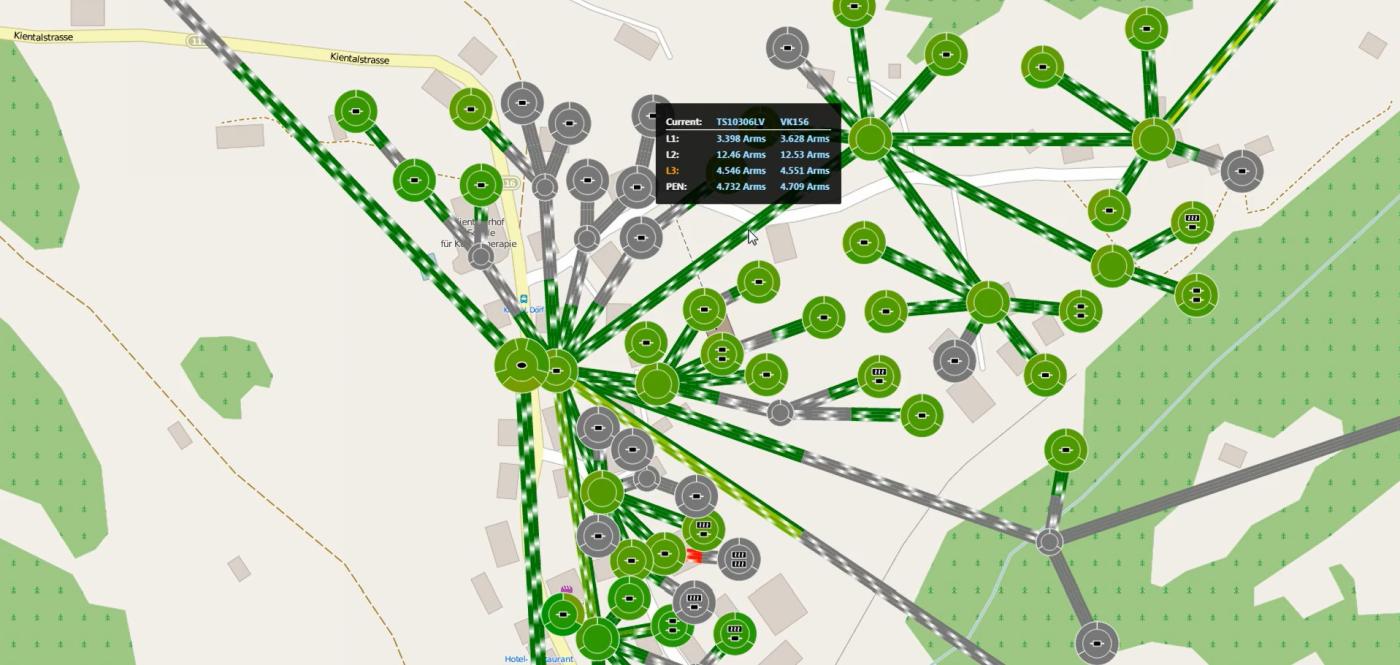Switch to the TS10306LV measurement column

click(741, 123)
